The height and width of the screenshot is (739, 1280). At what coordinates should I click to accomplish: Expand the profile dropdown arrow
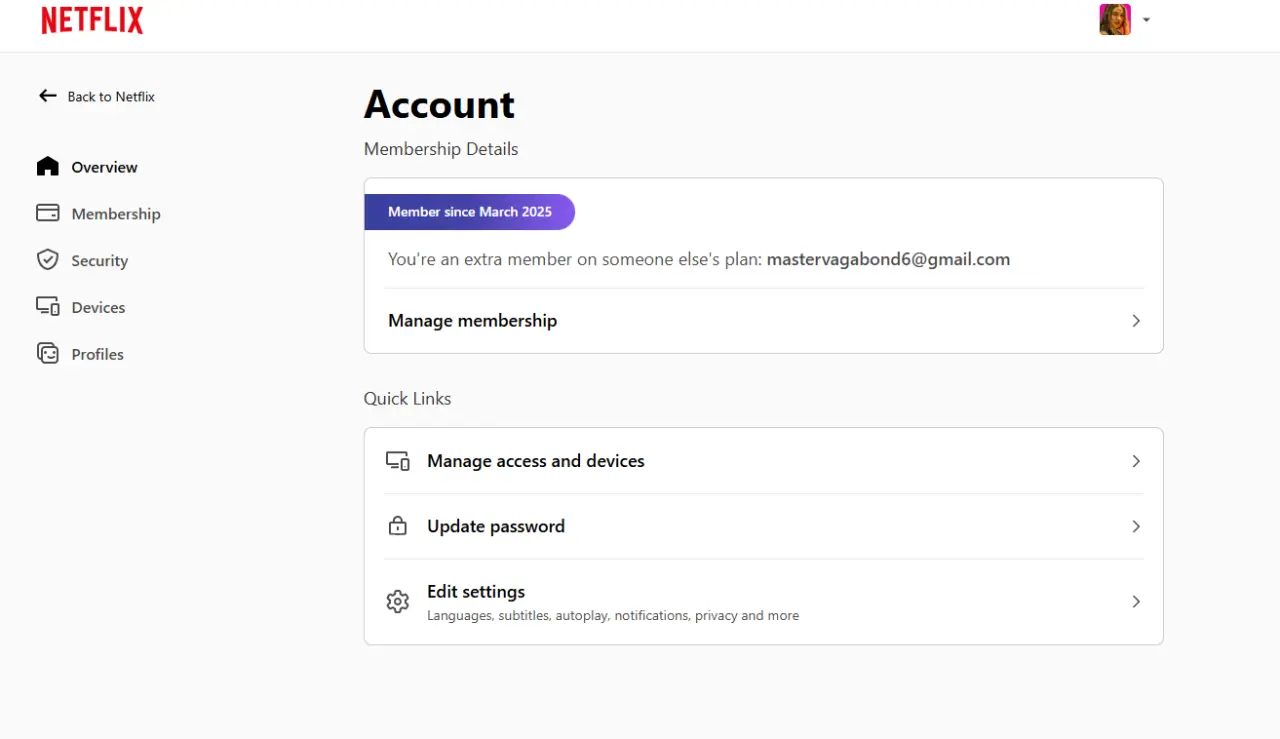click(x=1146, y=20)
